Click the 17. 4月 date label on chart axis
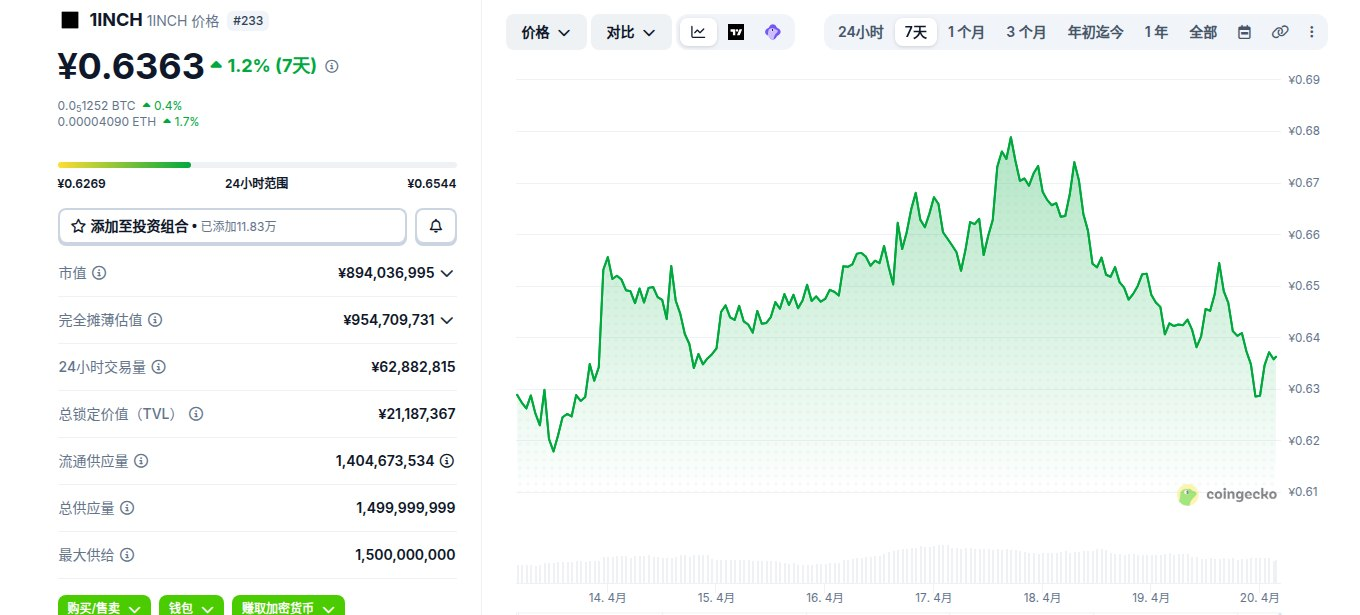The image size is (1360, 615). tap(934, 597)
